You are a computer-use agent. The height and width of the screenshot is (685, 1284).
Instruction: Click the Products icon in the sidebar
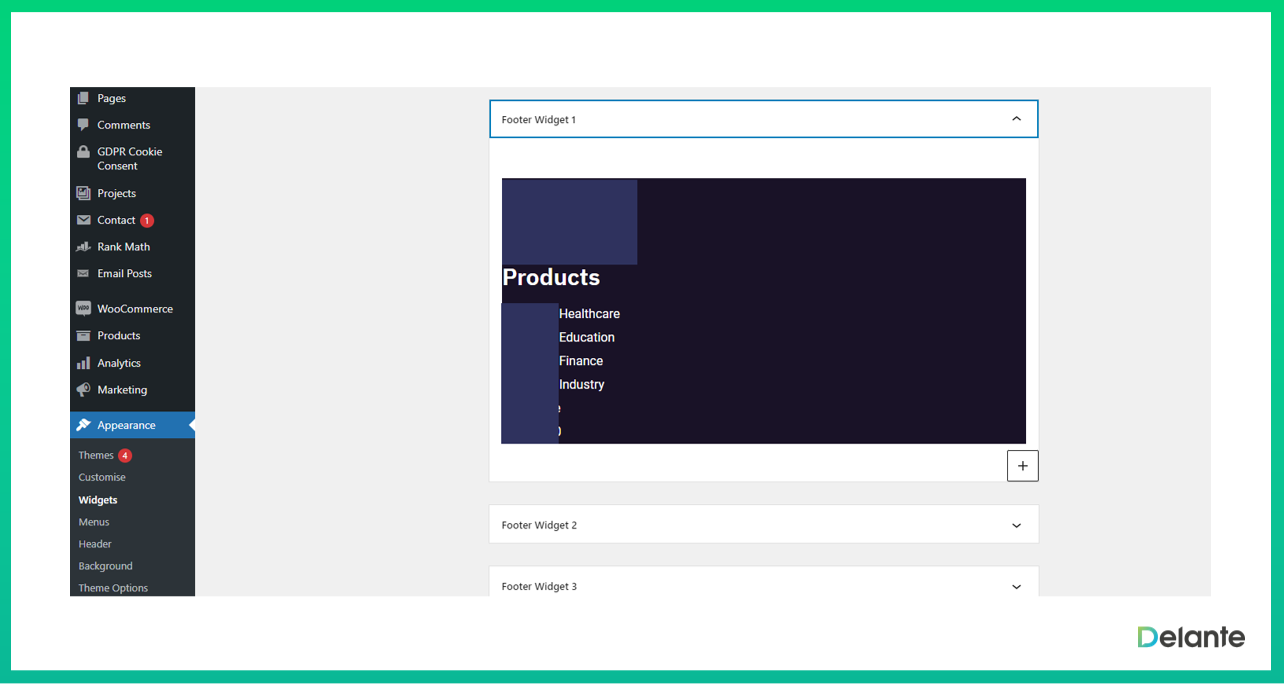point(84,335)
